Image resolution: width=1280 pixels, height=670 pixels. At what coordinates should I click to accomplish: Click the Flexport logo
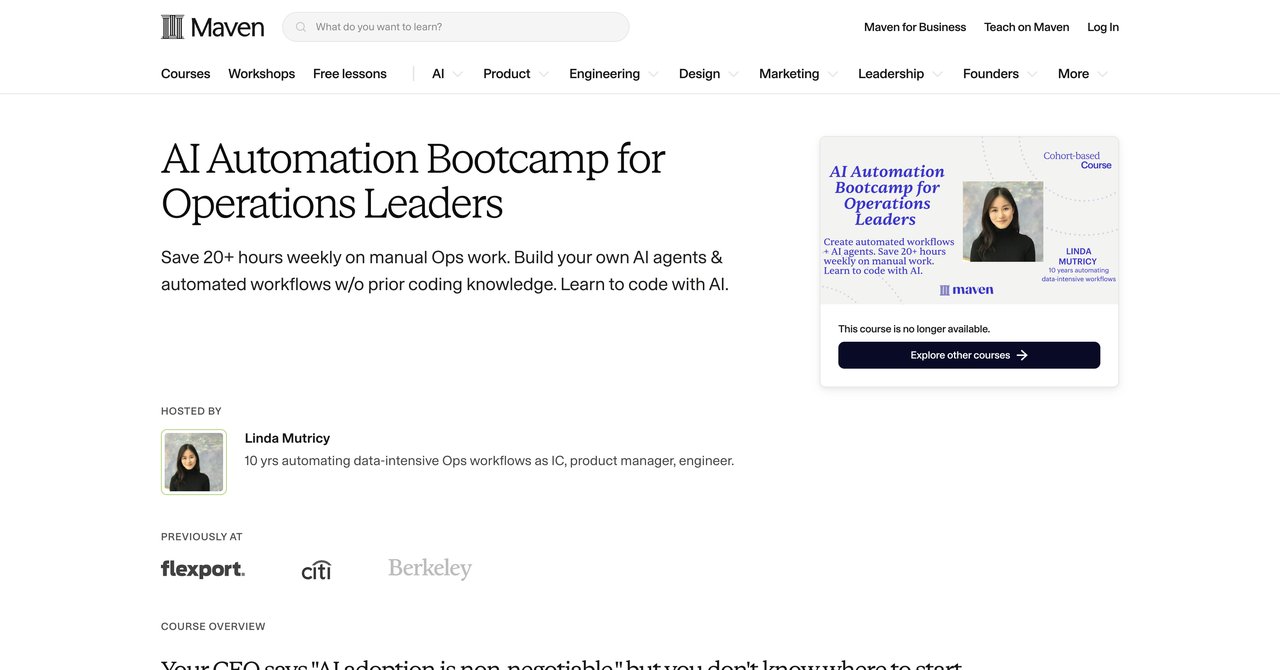click(203, 569)
